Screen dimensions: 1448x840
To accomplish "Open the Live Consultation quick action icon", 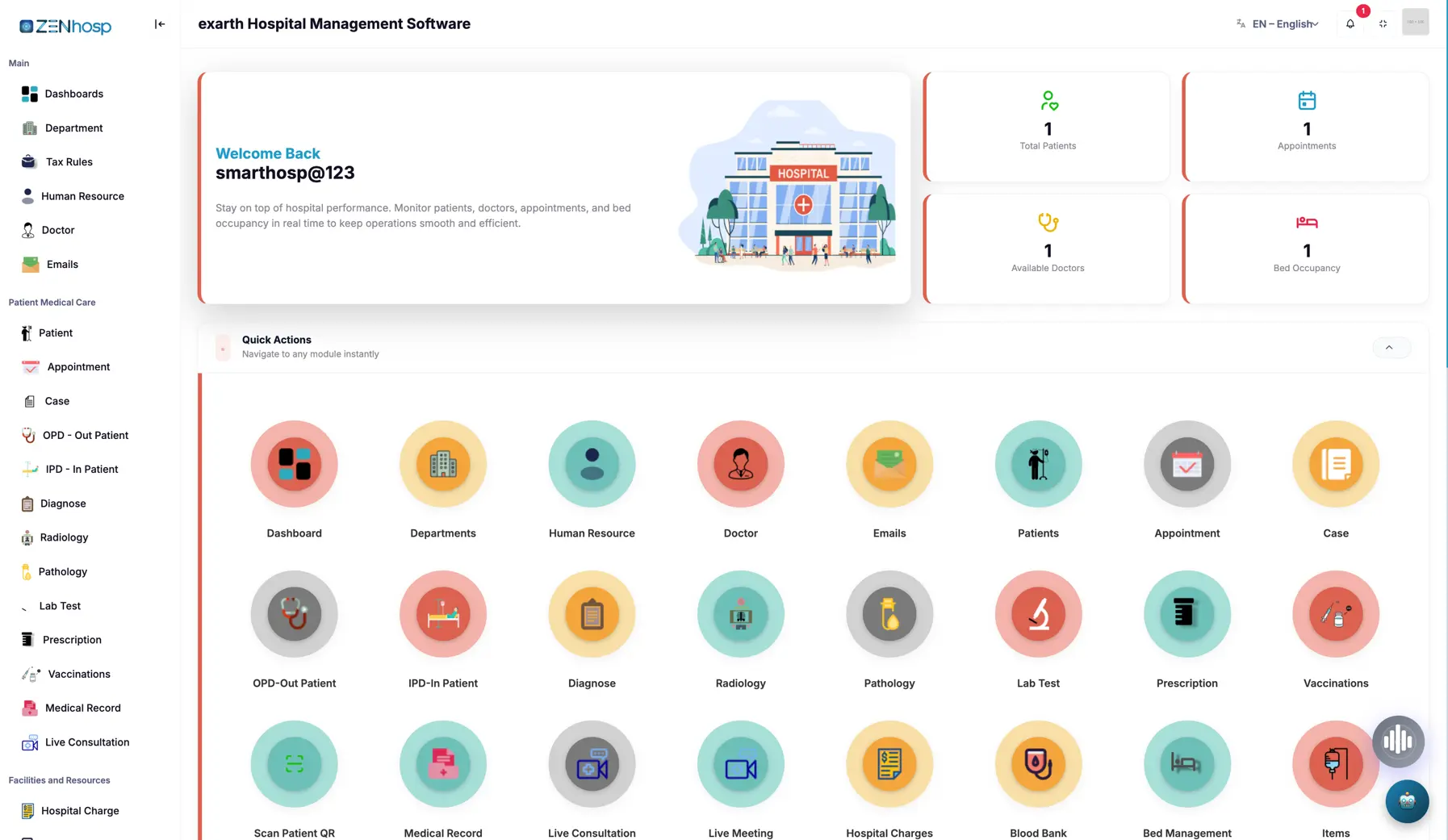I will 592,764.
